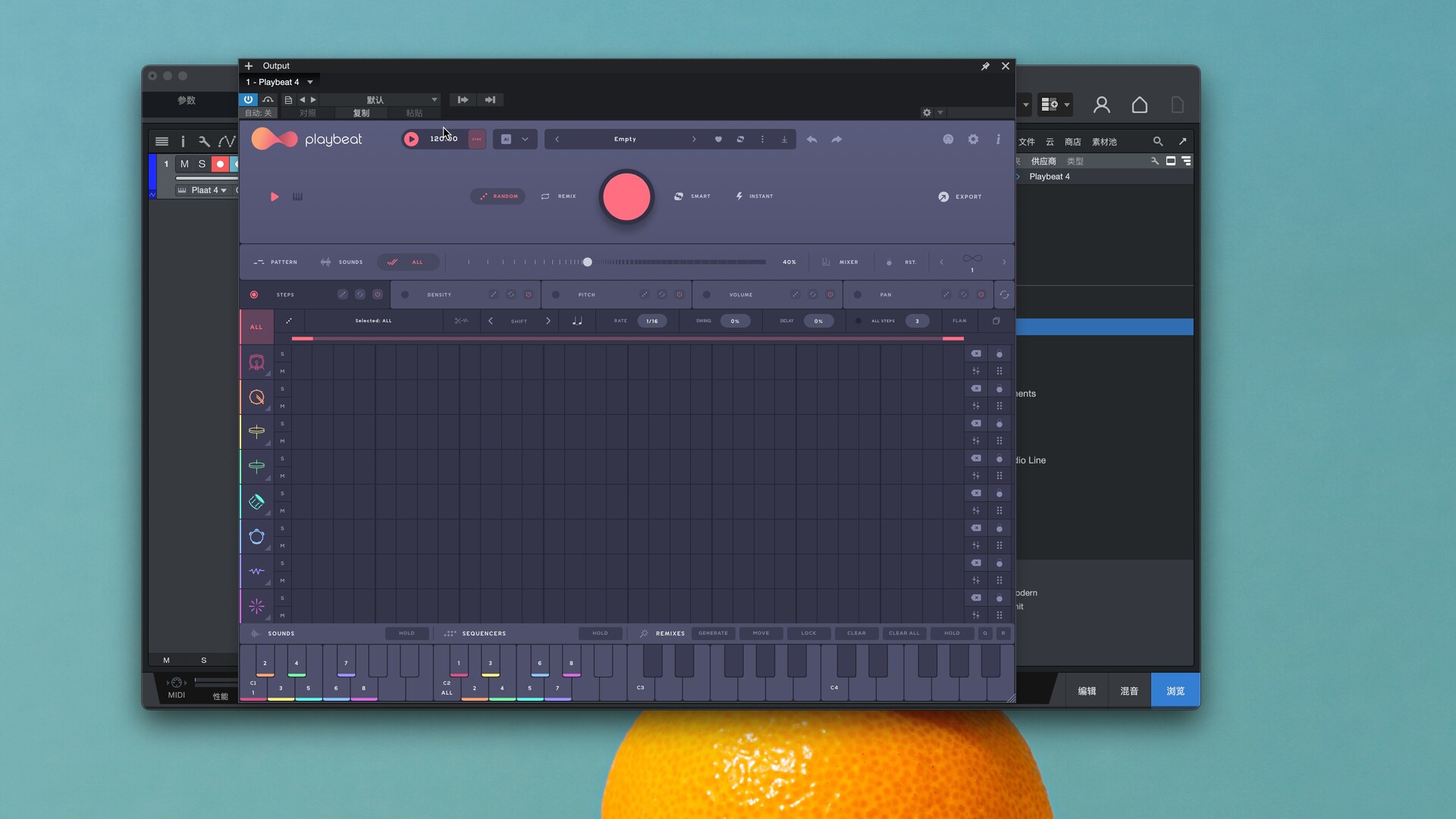Viewport: 1456px width, 819px height.
Task: Go to next pattern slot arrow
Action: (x=1004, y=262)
